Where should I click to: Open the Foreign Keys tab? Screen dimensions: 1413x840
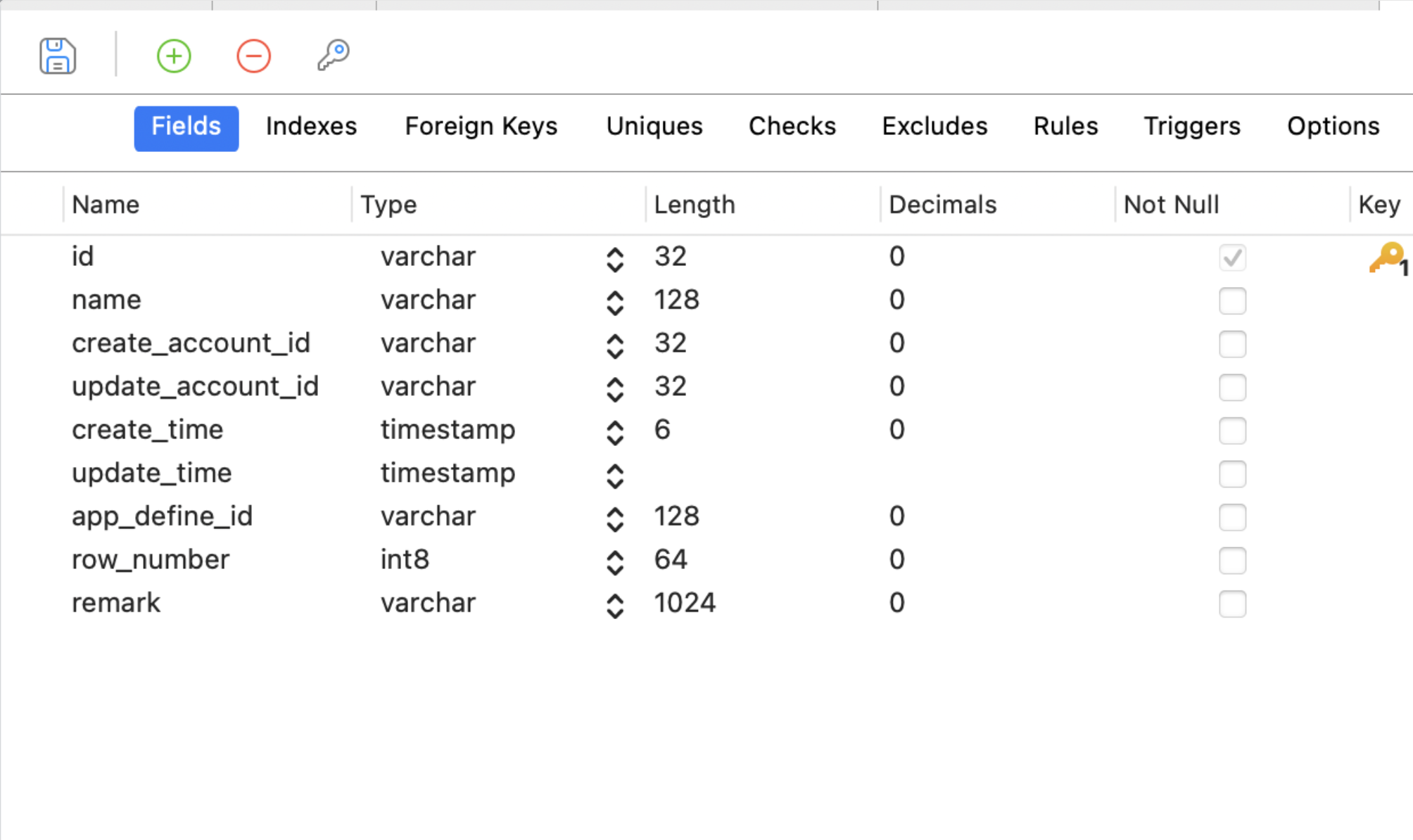coord(481,127)
